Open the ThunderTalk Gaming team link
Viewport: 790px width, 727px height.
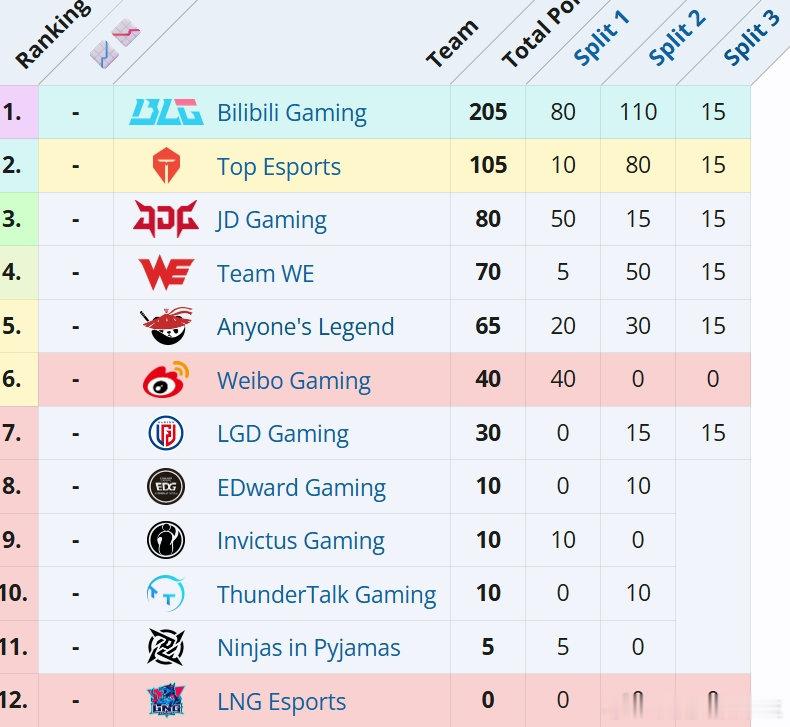point(326,595)
